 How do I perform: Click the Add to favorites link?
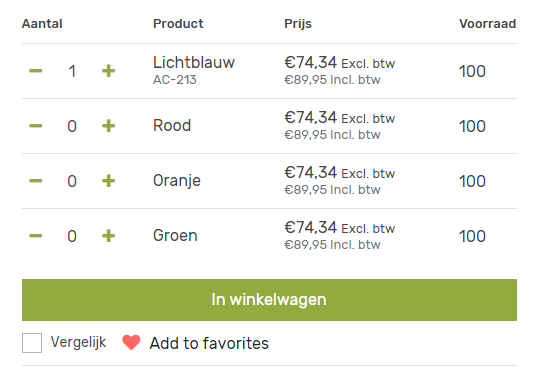click(209, 343)
